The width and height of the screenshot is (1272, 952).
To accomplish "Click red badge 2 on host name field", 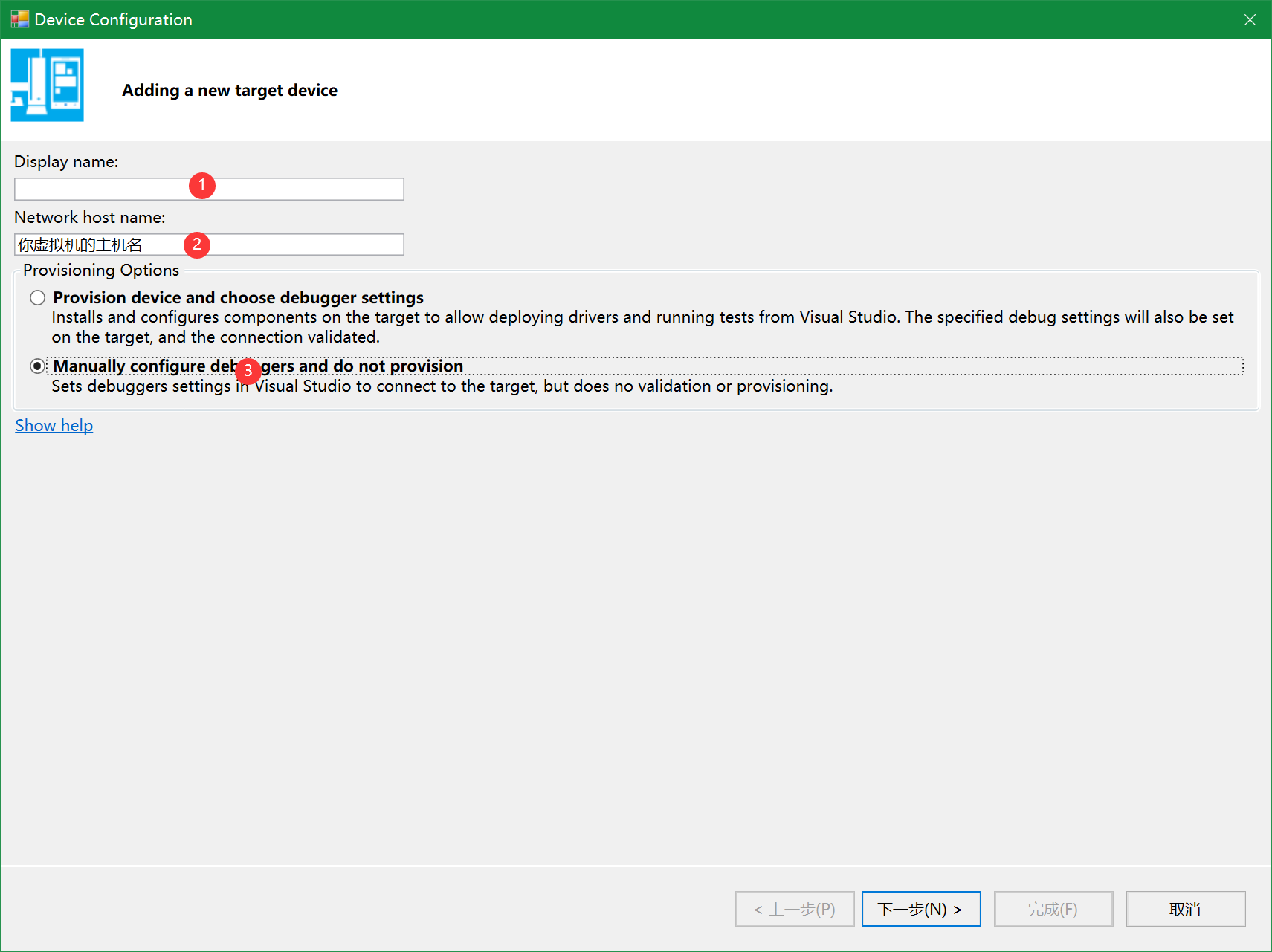I will pos(197,244).
